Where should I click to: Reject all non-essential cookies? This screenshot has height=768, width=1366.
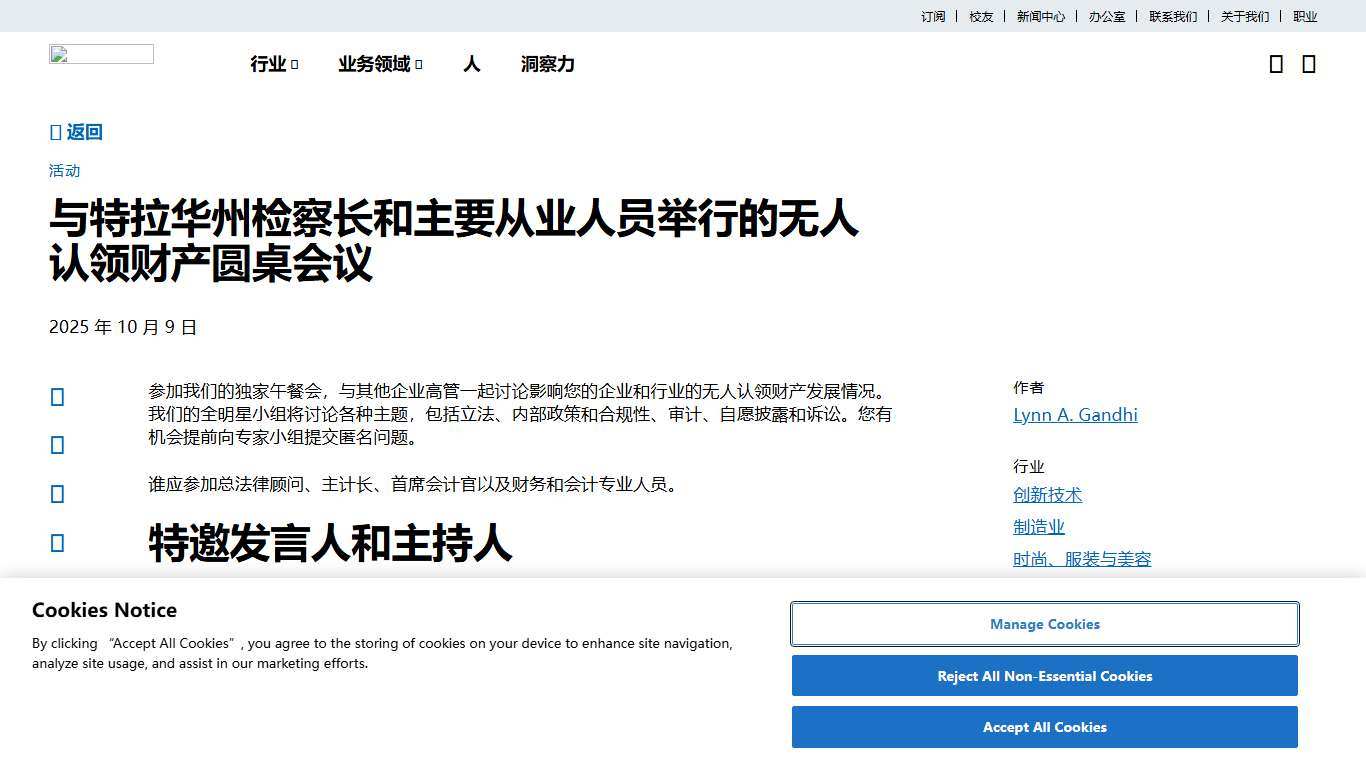[1044, 676]
